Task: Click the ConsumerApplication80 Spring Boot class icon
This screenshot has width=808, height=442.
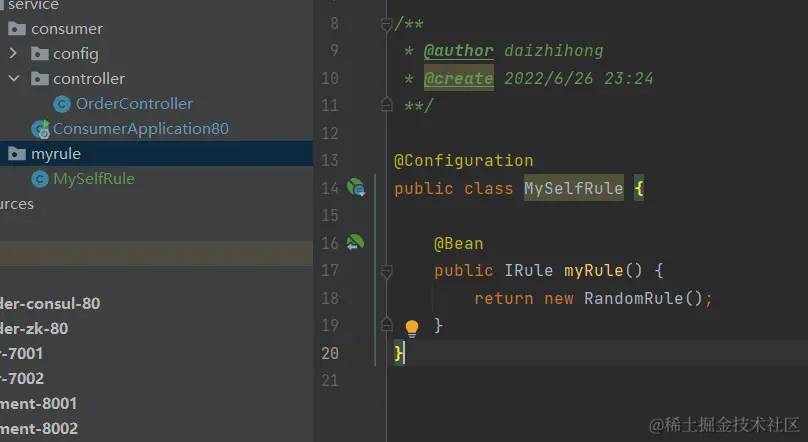Action: pyautogui.click(x=40, y=129)
